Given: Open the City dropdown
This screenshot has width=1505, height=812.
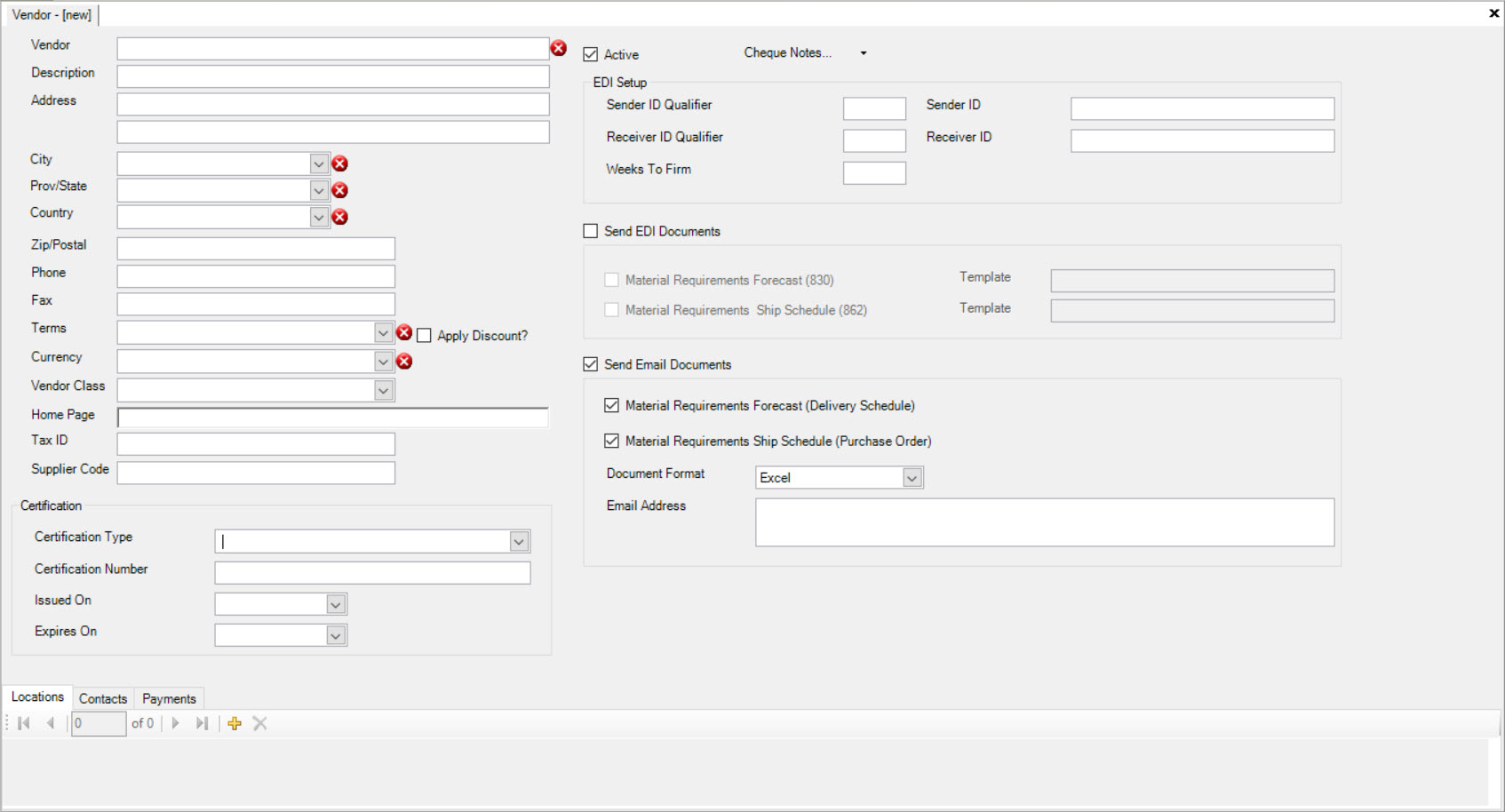Looking at the screenshot, I should (x=319, y=163).
